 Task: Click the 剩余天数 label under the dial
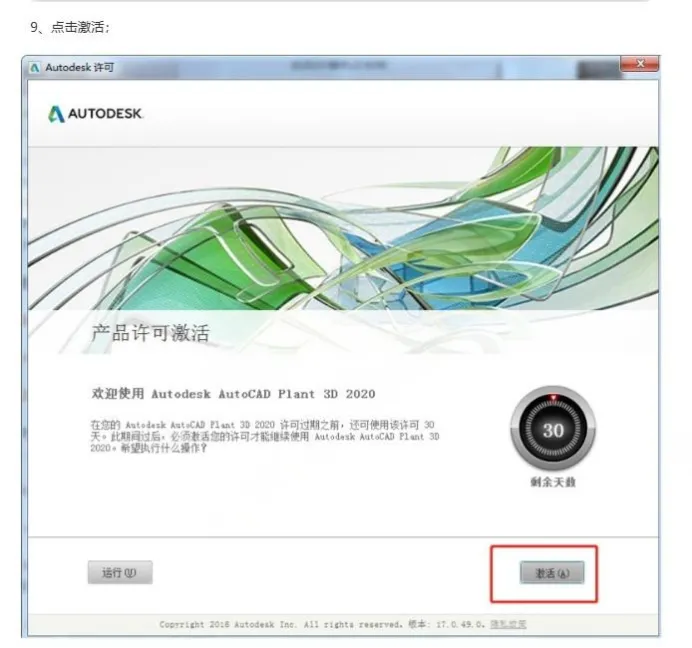point(553,482)
